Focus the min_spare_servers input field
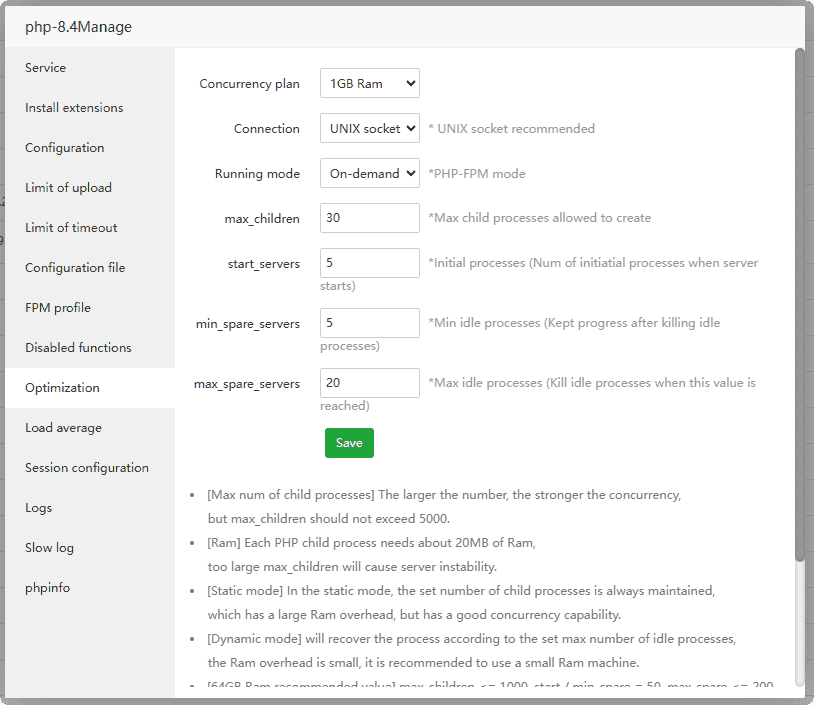Screen dimensions: 814x705 (369, 323)
